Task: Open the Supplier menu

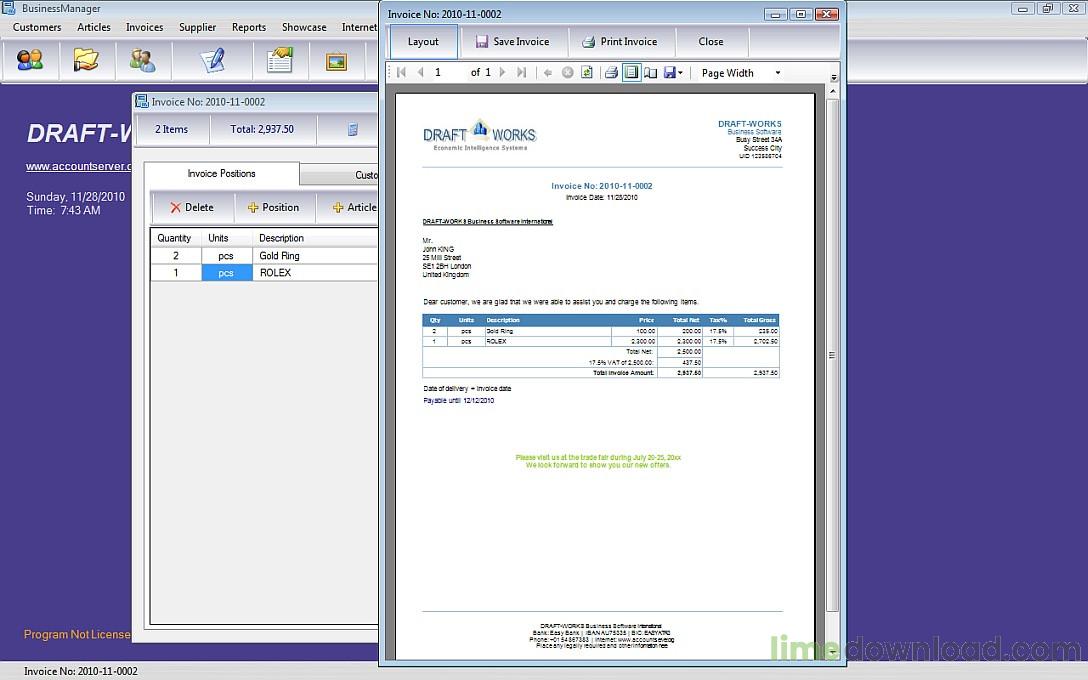Action: [x=198, y=27]
